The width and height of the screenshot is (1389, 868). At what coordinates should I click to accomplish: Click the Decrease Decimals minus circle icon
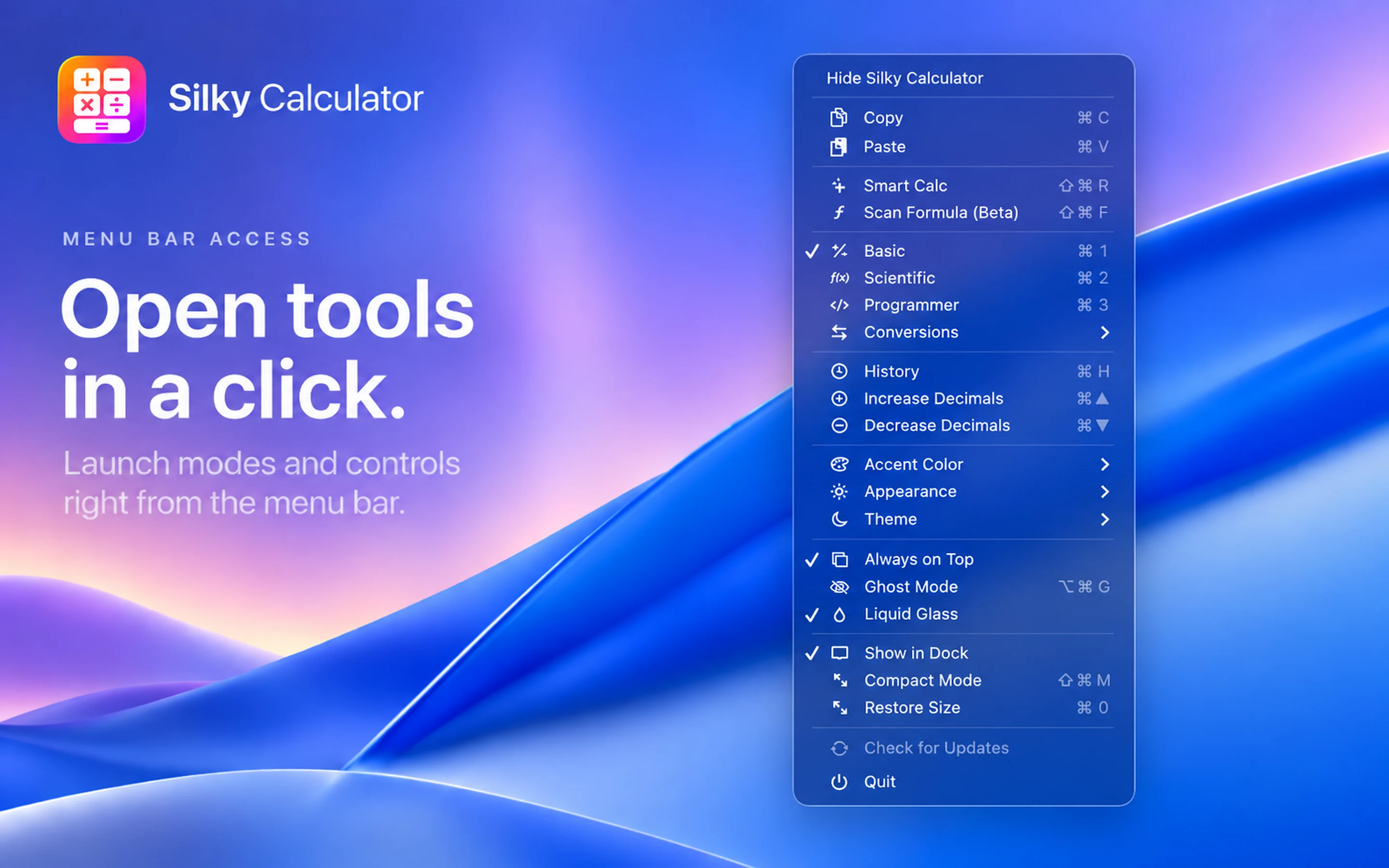[x=839, y=425]
